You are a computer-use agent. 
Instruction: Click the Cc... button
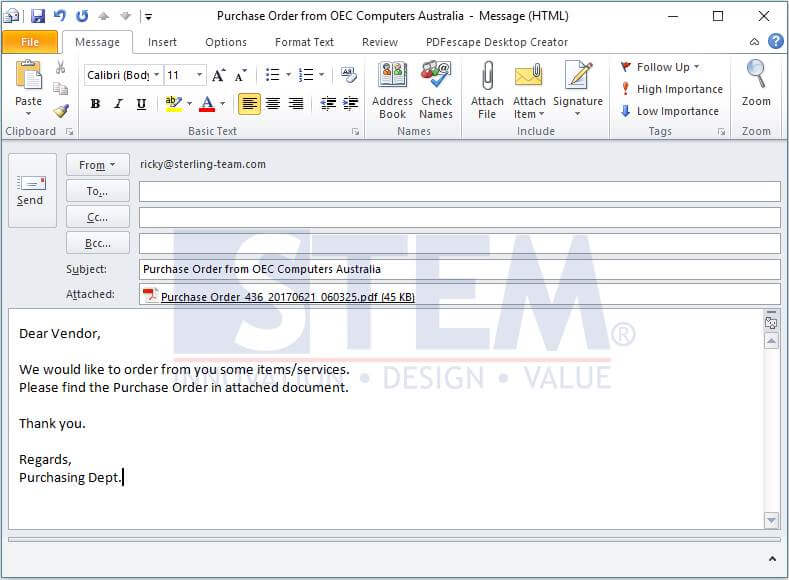tap(98, 217)
